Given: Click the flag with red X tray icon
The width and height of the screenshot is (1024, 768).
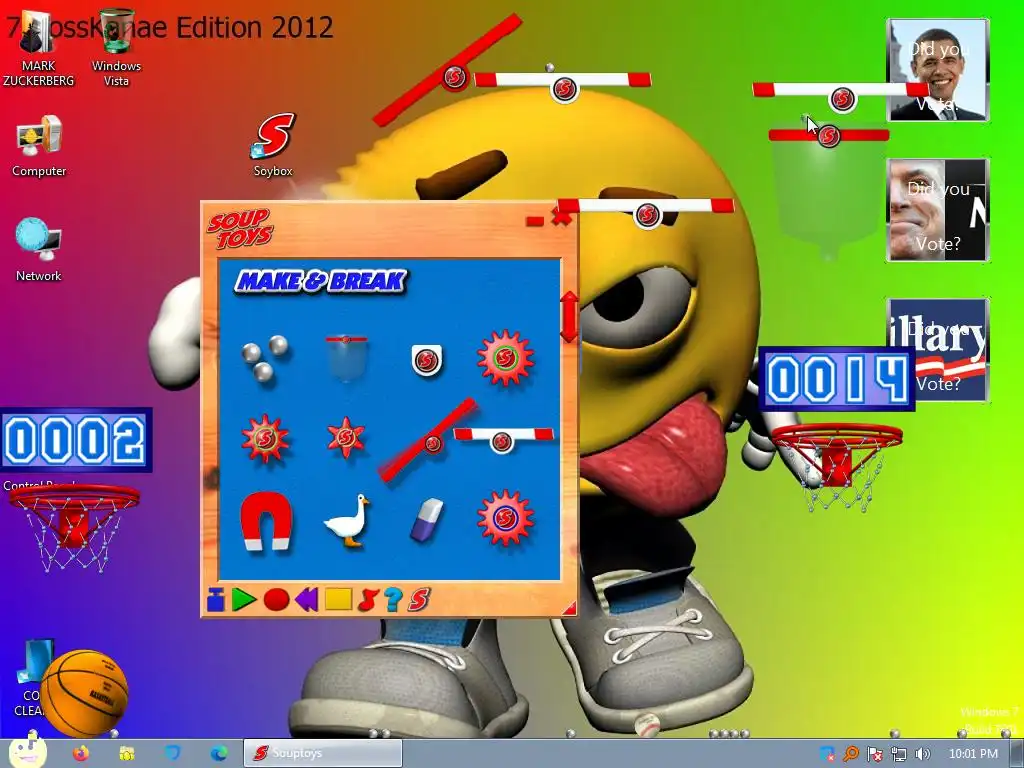Looking at the screenshot, I should point(874,754).
